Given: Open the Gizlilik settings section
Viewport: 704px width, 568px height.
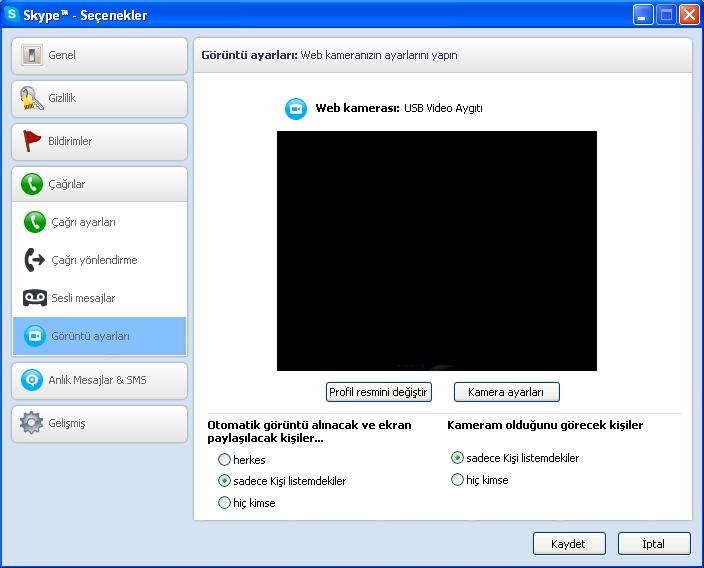Looking at the screenshot, I should point(99,99).
